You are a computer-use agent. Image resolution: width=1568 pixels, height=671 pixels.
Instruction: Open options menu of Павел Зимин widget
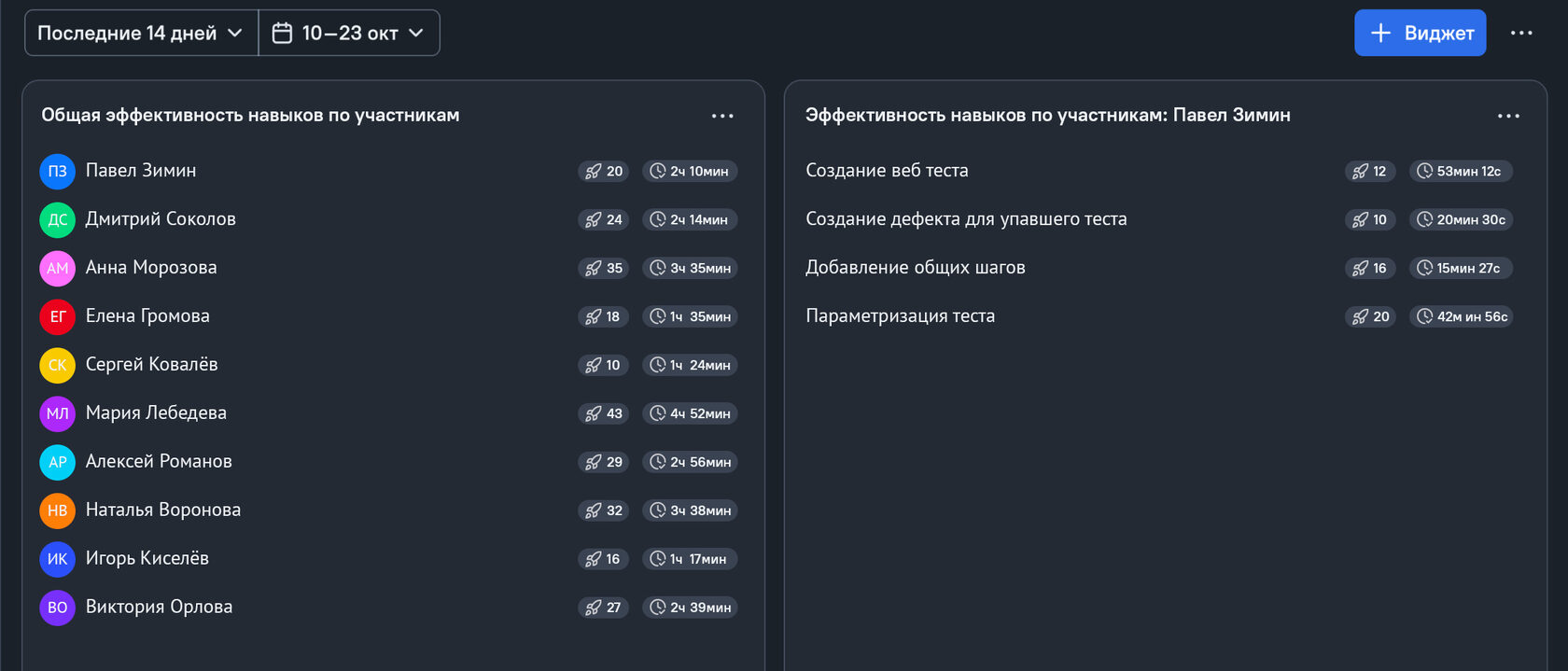pos(1508,116)
